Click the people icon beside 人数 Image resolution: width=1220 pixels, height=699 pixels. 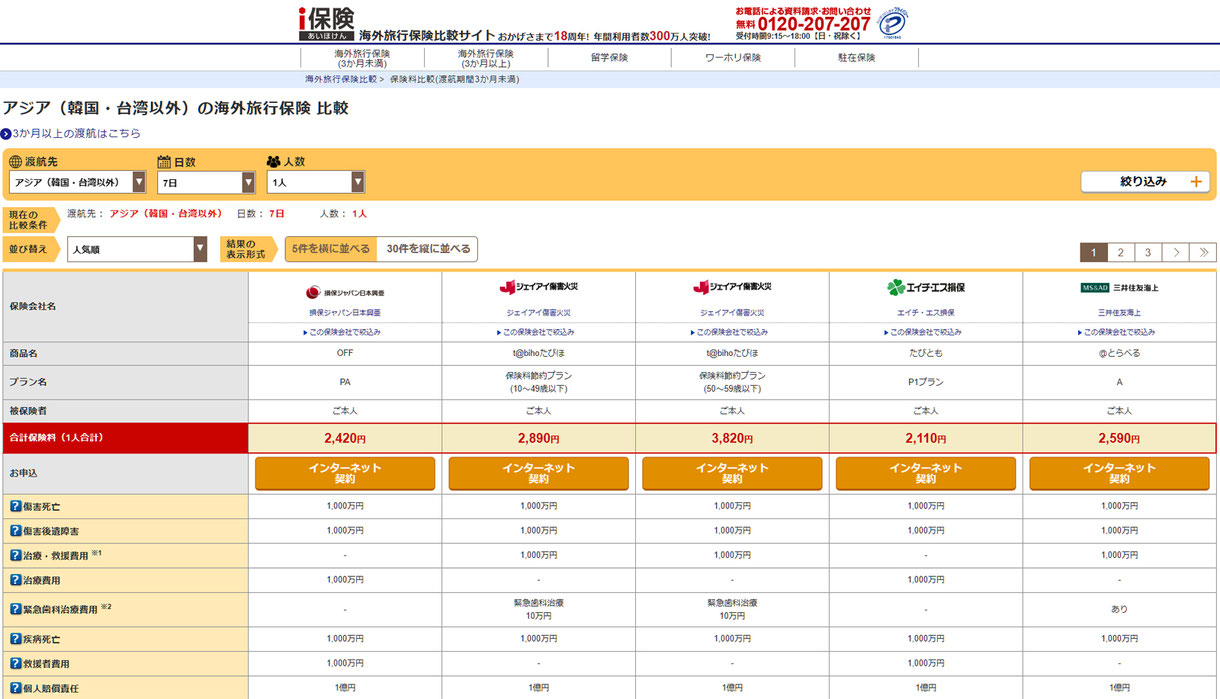(274, 161)
